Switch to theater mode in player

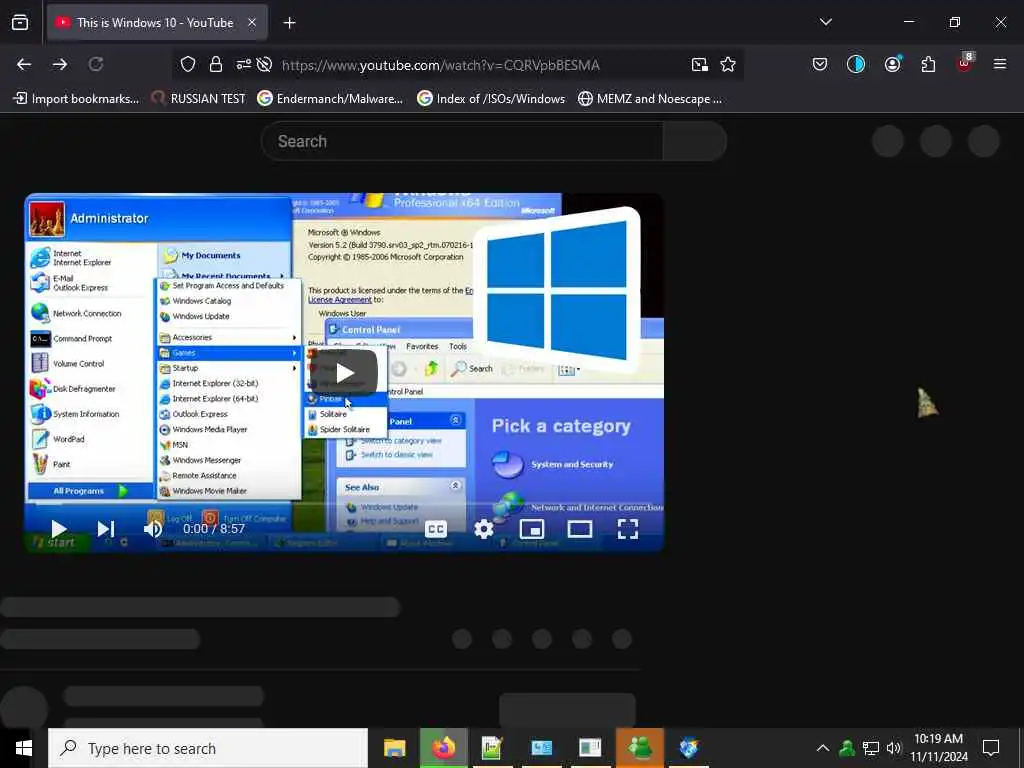click(580, 529)
